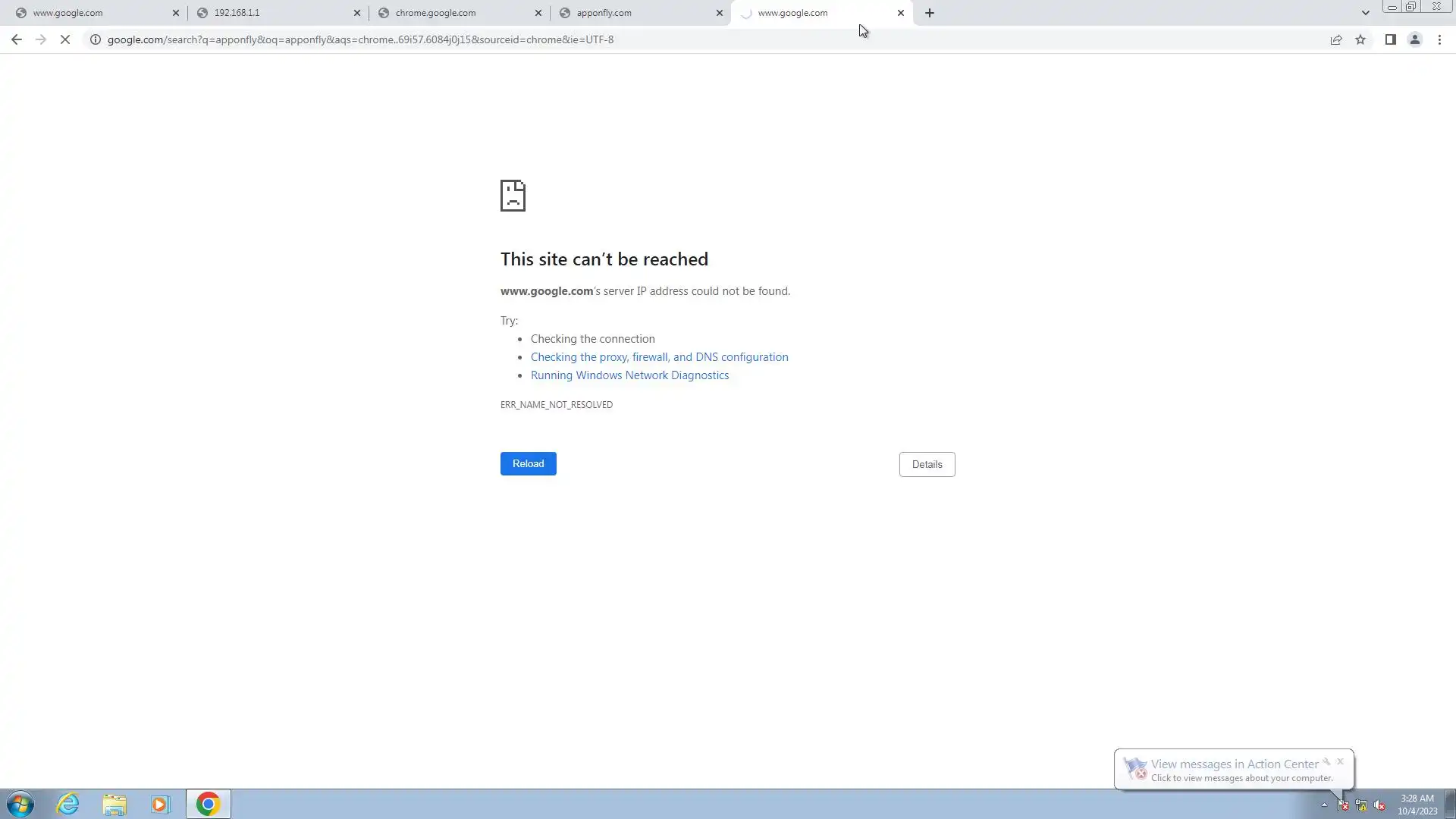This screenshot has height=819, width=1456.
Task: Toggle the side panel icon
Action: 1390,39
